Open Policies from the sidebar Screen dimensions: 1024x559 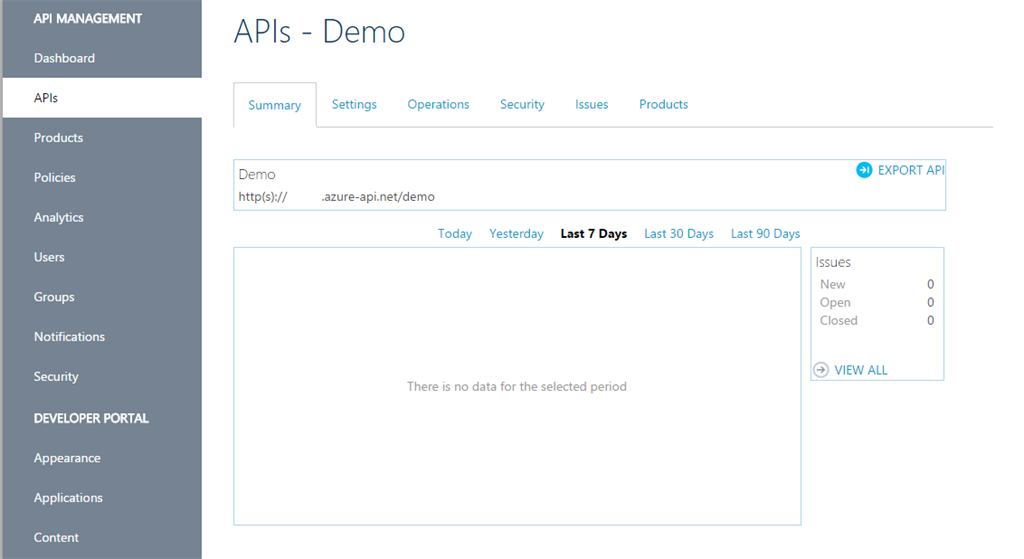pos(54,178)
